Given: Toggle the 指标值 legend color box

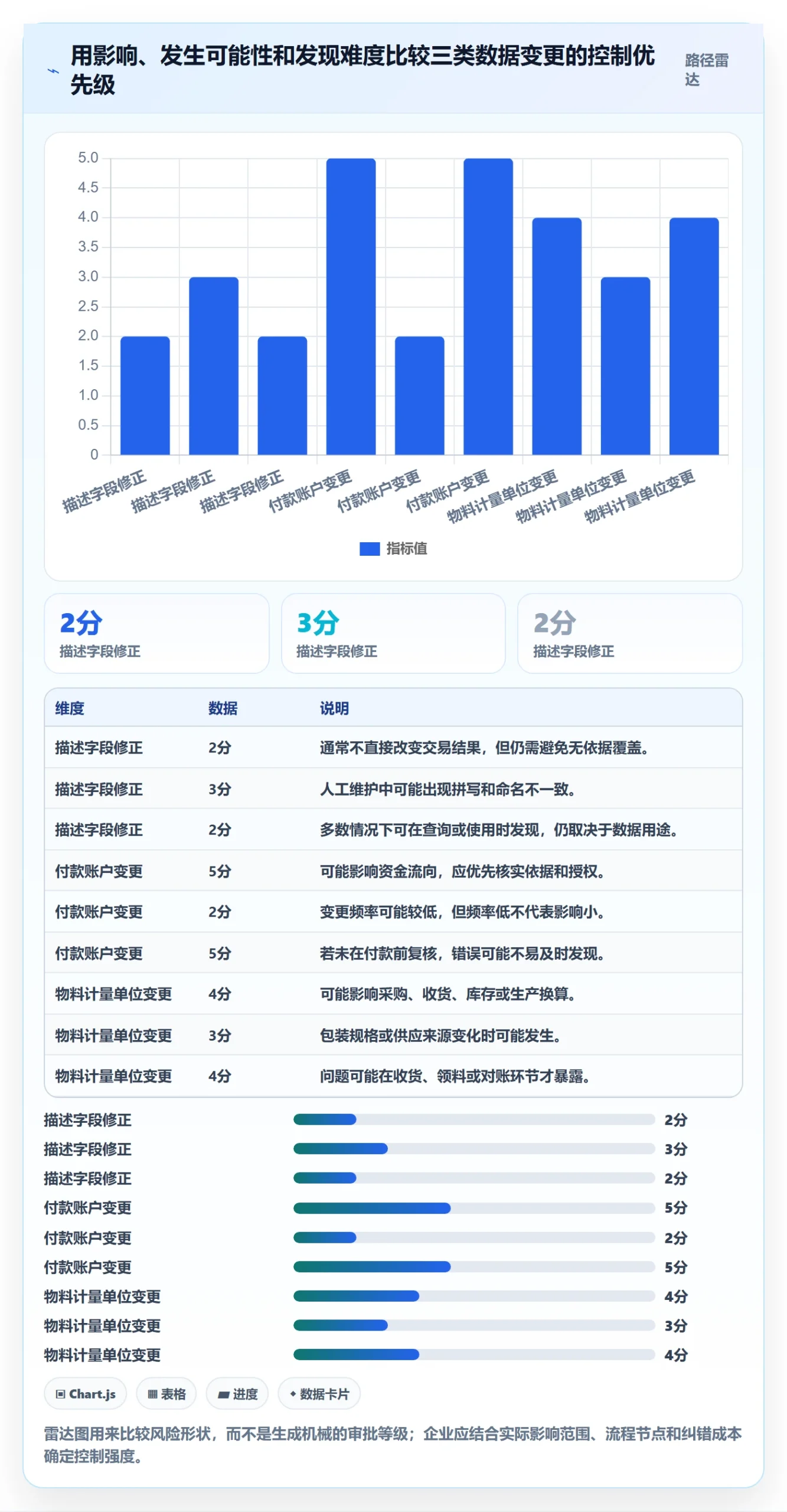Looking at the screenshot, I should pos(370,549).
